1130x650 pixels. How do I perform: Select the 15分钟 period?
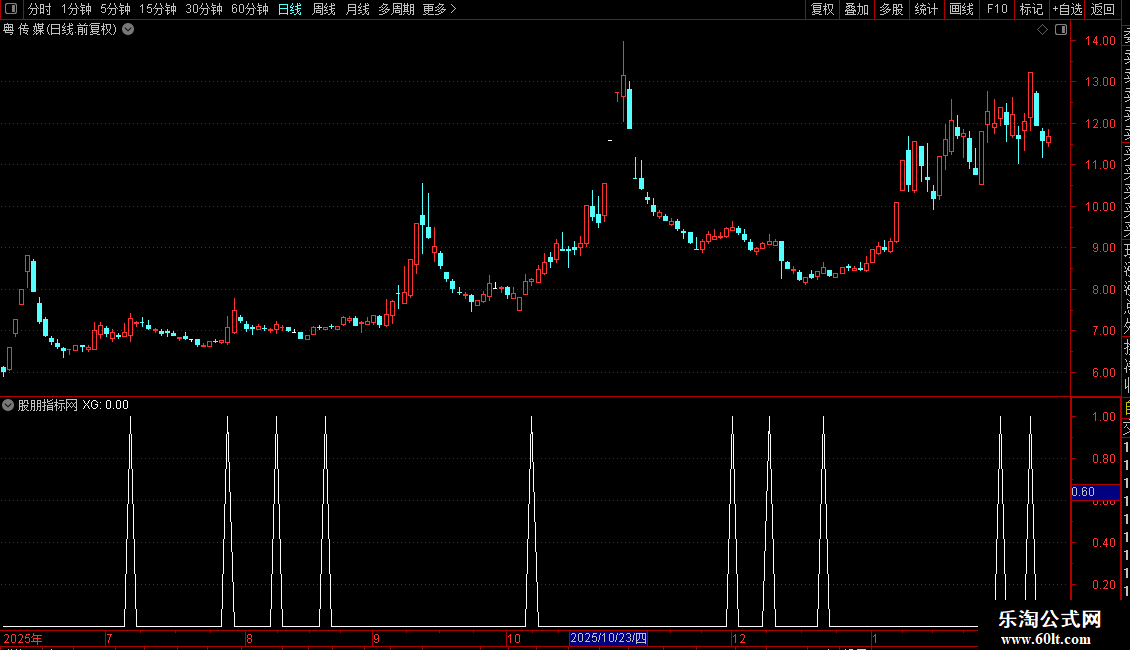click(157, 9)
